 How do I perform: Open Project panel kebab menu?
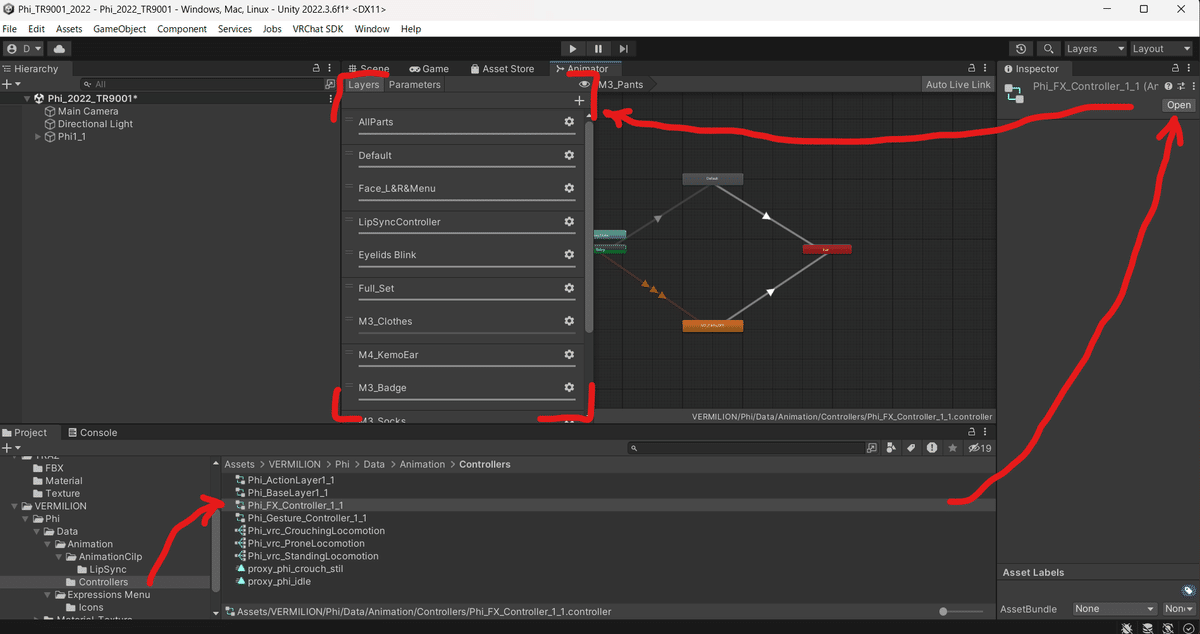pyautogui.click(x=986, y=433)
